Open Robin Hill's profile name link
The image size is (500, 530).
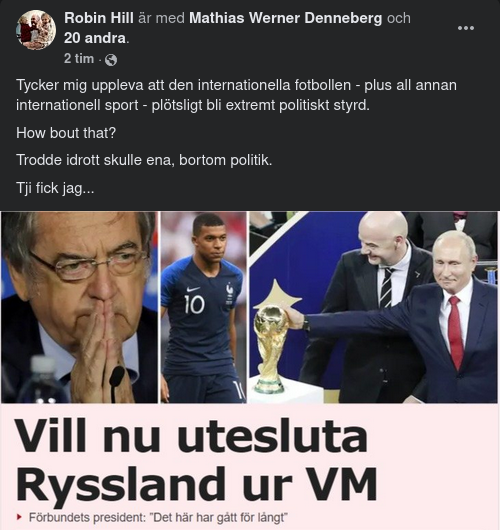click(x=99, y=18)
